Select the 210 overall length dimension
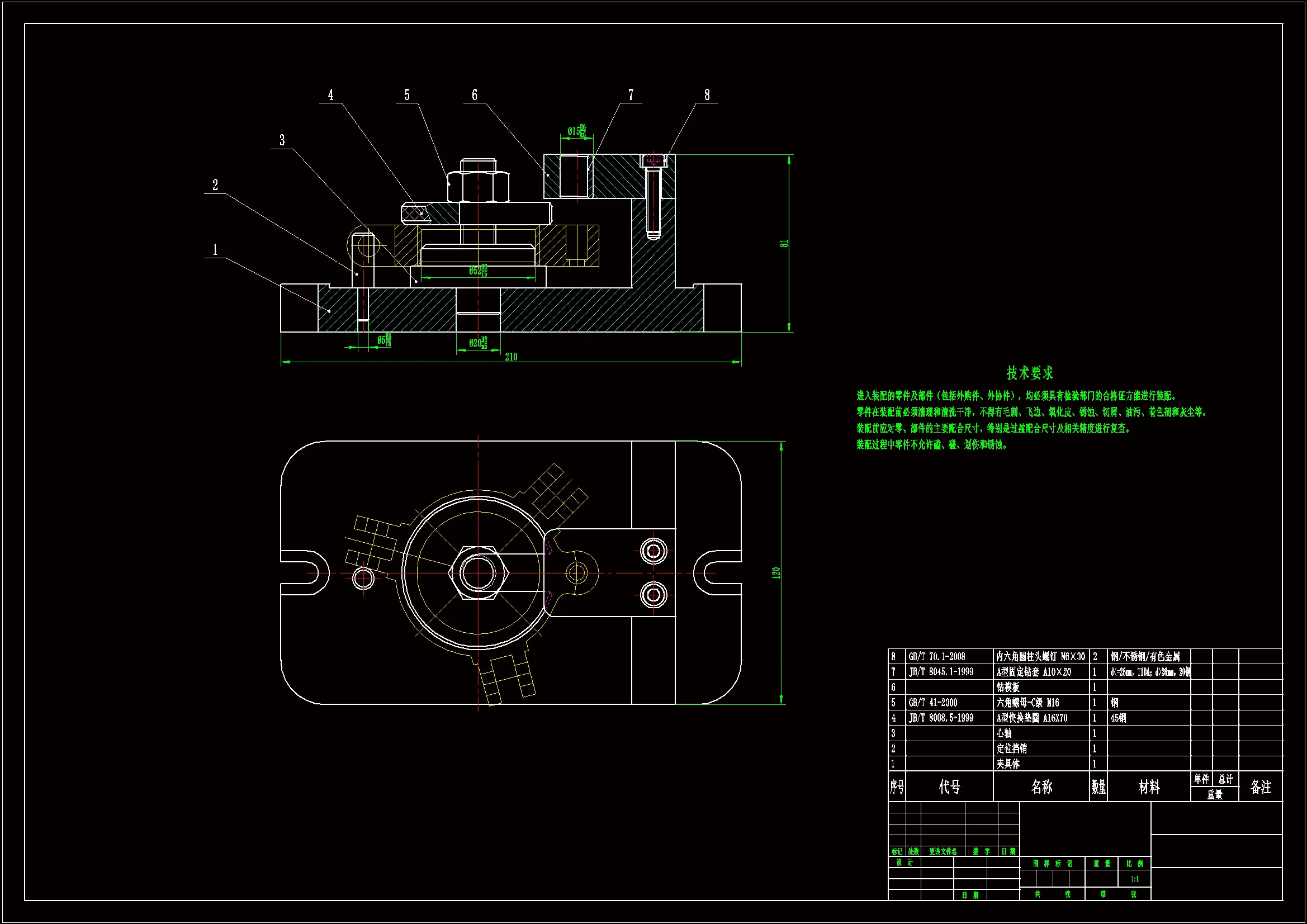Viewport: 1307px width, 924px height. pyautogui.click(x=510, y=357)
